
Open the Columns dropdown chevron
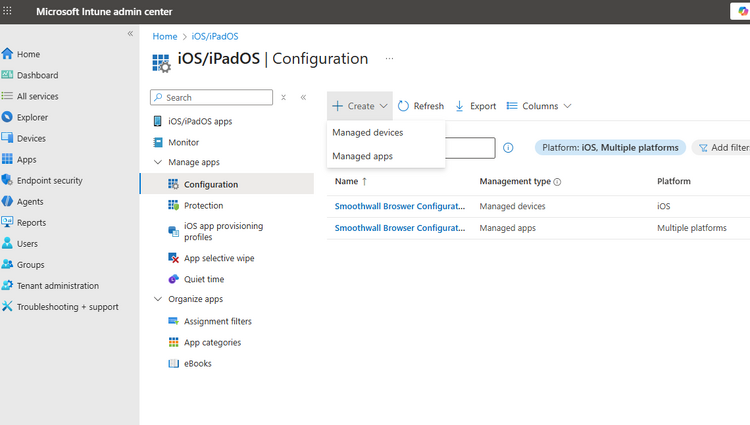567,106
